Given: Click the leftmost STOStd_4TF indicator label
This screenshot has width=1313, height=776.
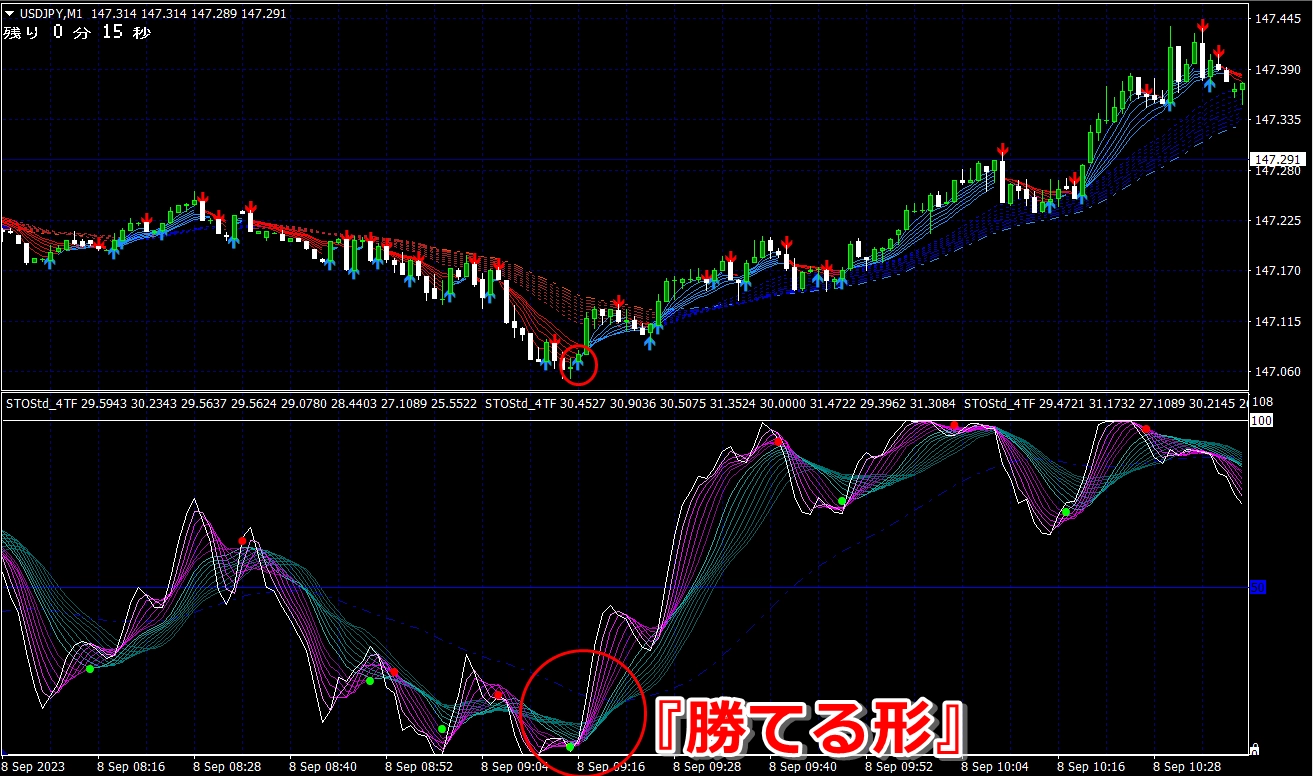Looking at the screenshot, I should 42,404.
